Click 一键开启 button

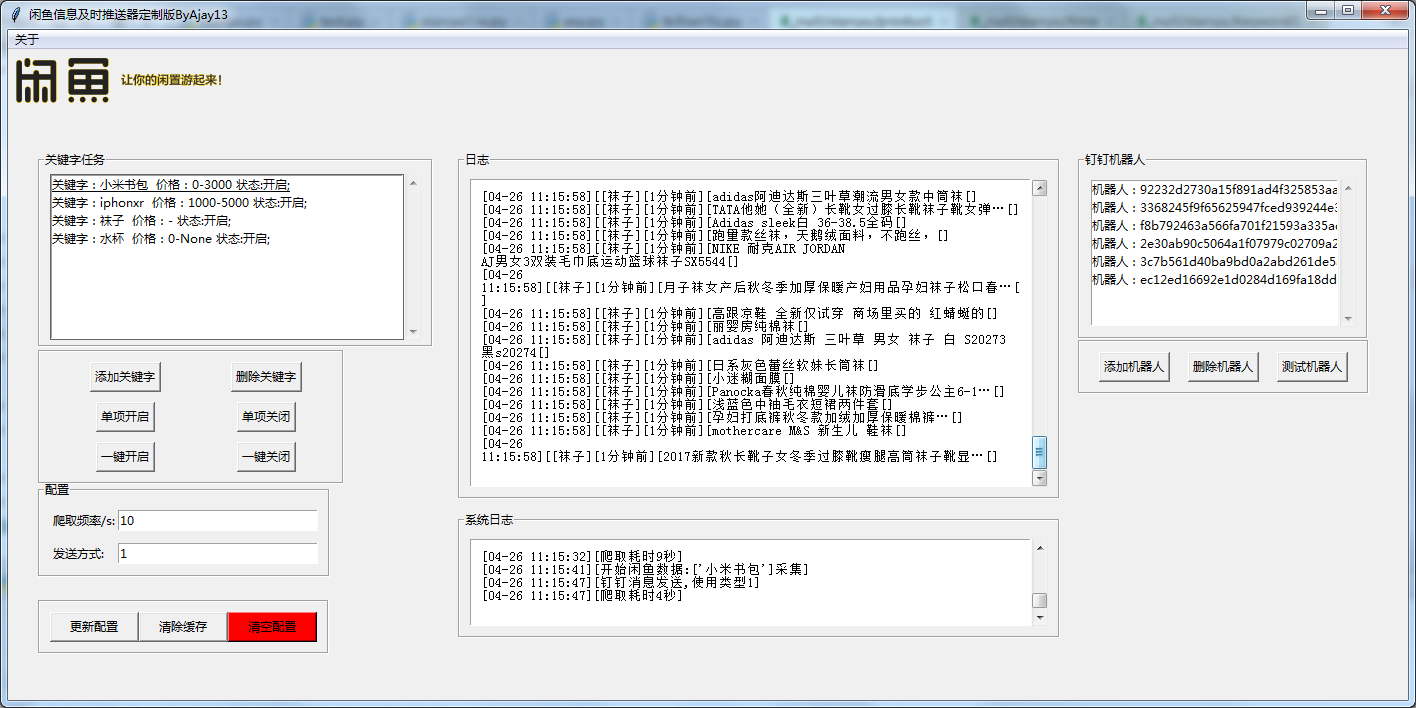coord(125,457)
